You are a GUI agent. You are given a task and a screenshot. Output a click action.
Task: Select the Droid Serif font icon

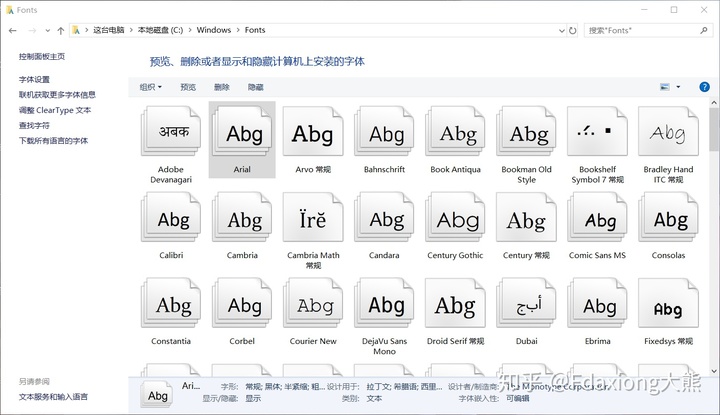click(x=455, y=303)
